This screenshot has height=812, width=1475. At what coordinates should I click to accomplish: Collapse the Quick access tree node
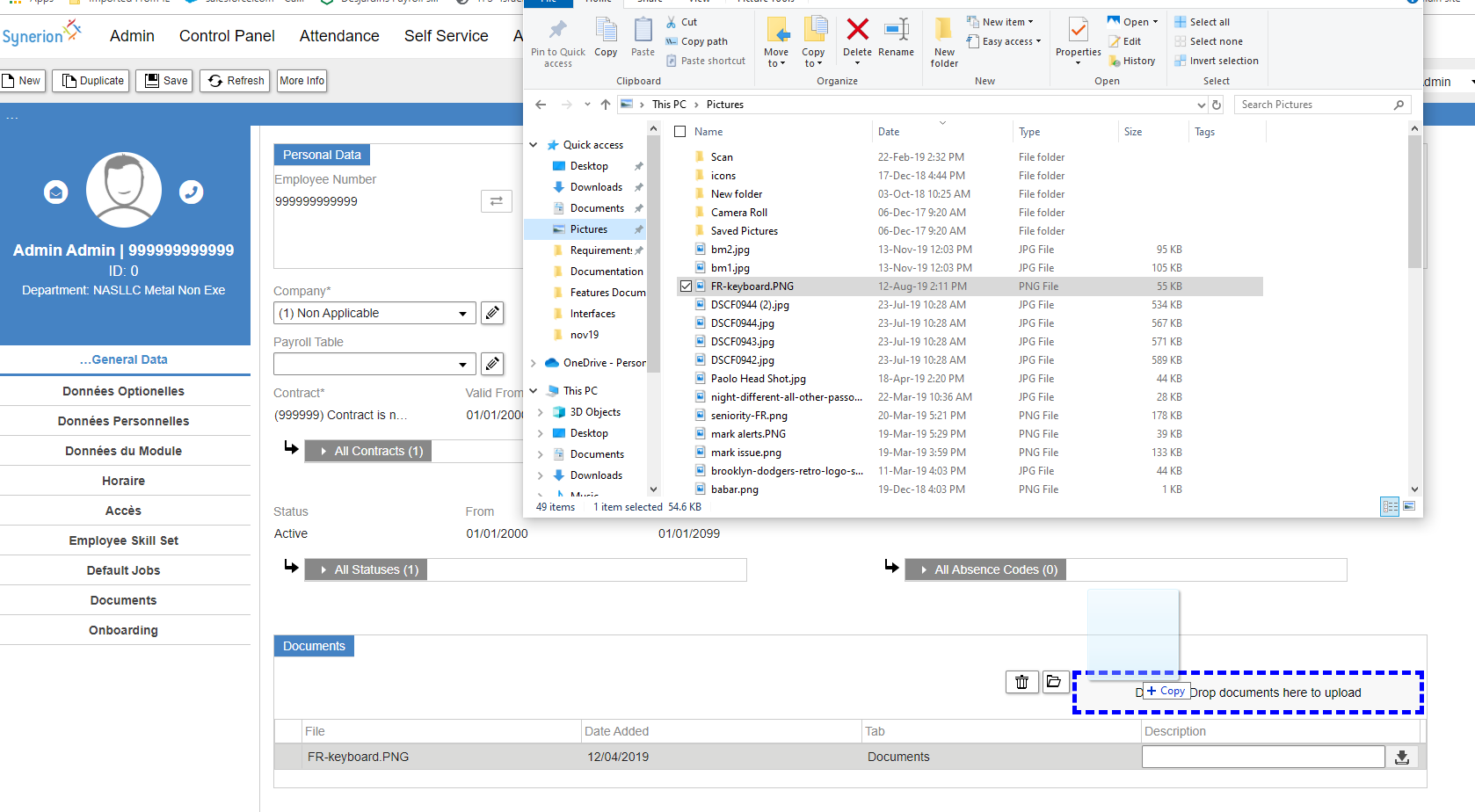(x=534, y=145)
